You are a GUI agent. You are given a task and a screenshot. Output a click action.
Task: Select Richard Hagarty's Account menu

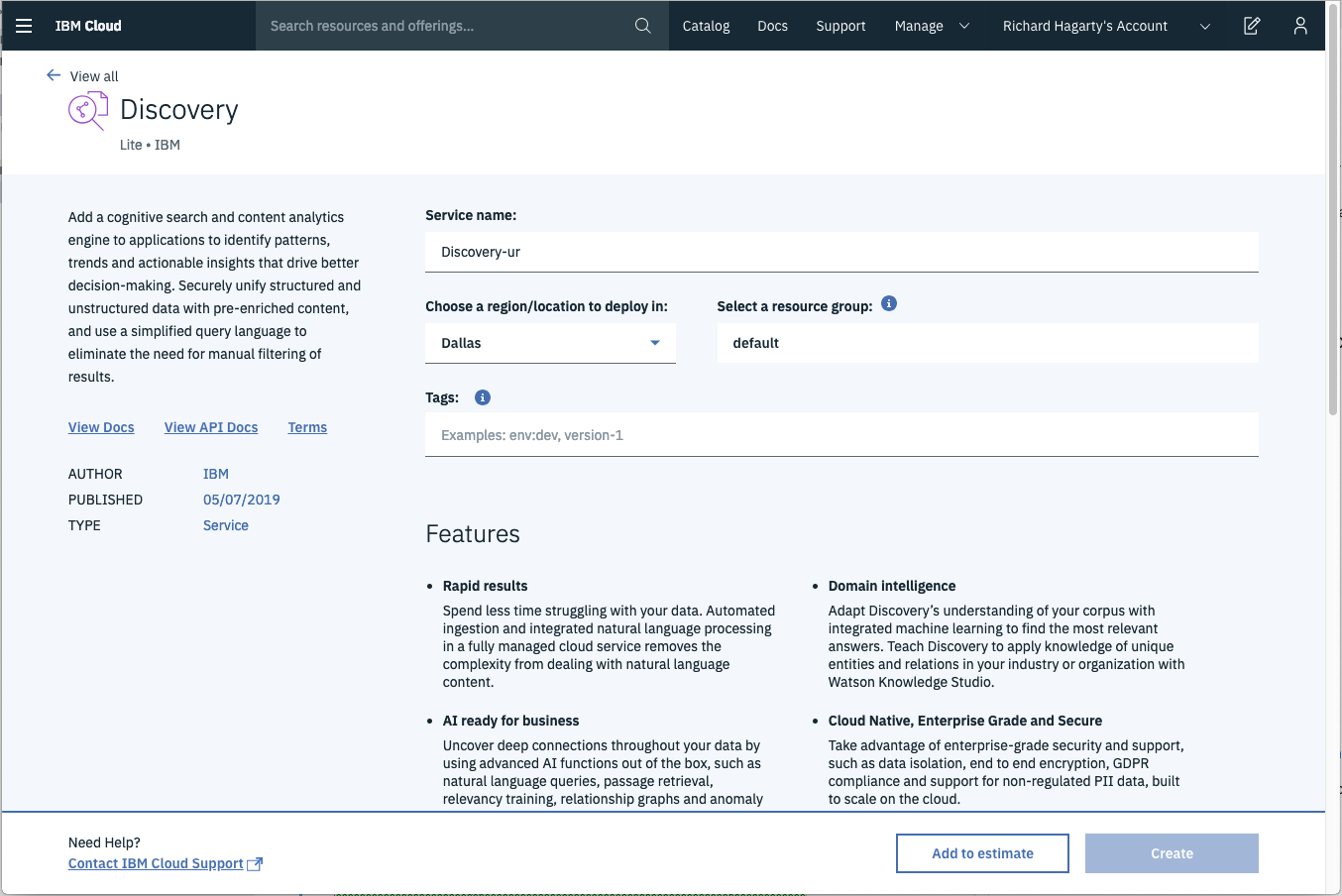1084,26
